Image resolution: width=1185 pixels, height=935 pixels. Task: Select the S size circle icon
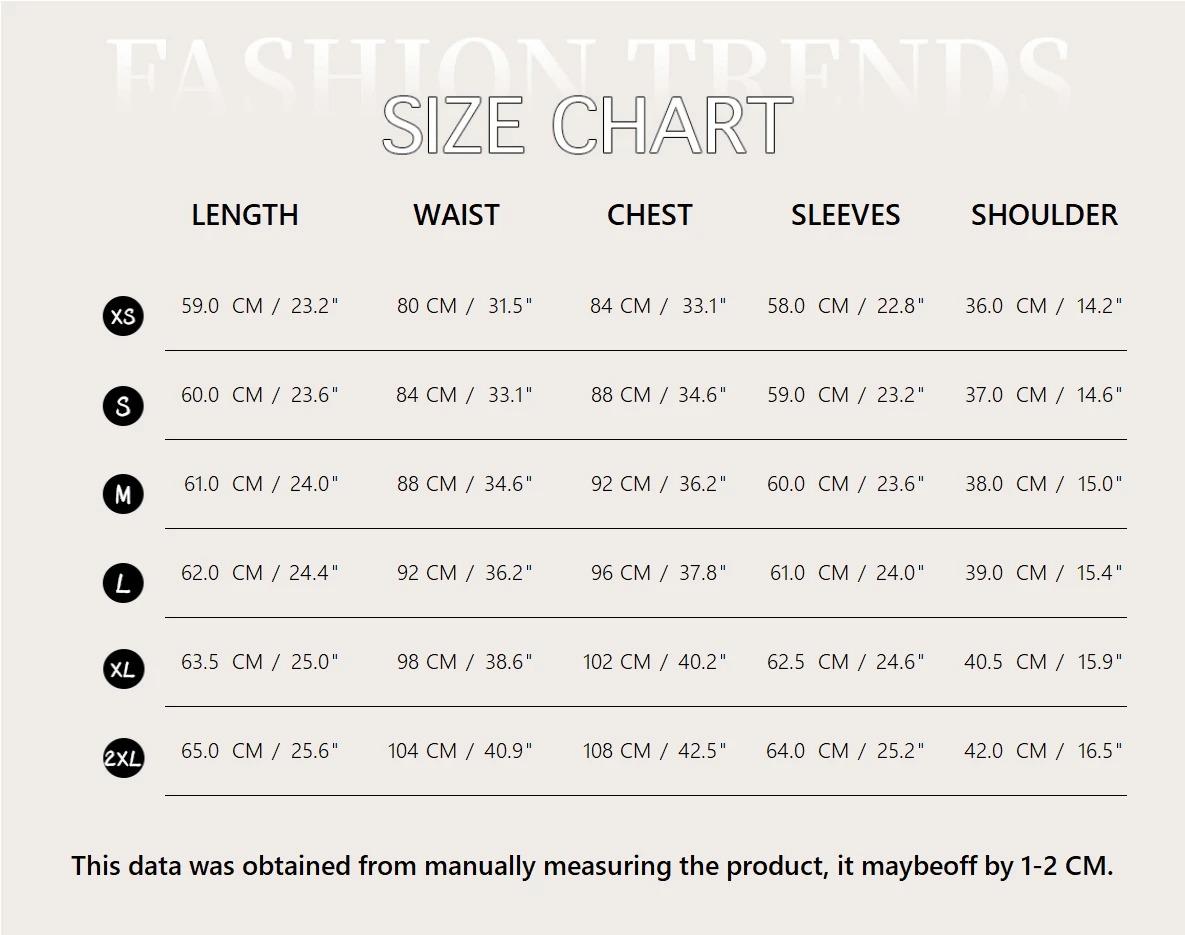click(x=123, y=406)
